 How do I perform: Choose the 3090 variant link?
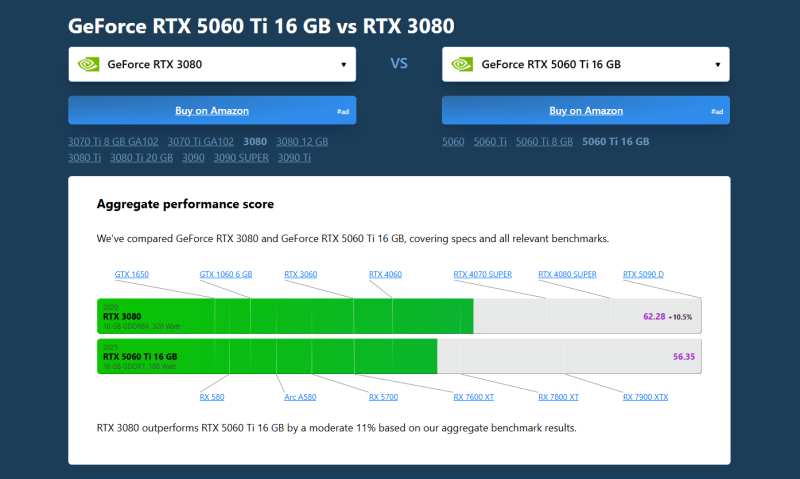click(193, 158)
